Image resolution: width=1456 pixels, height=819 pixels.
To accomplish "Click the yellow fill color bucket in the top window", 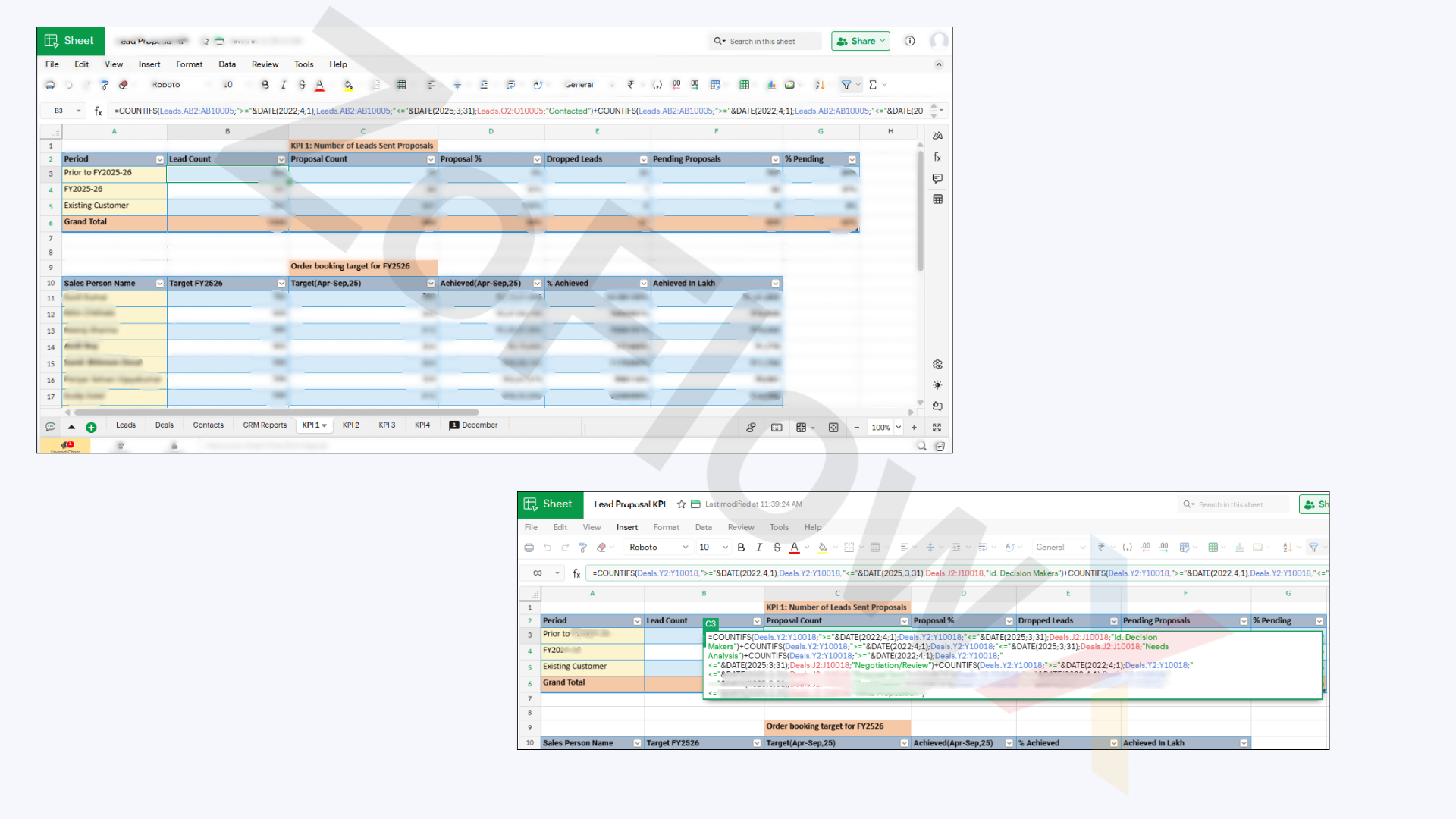I will tap(348, 85).
